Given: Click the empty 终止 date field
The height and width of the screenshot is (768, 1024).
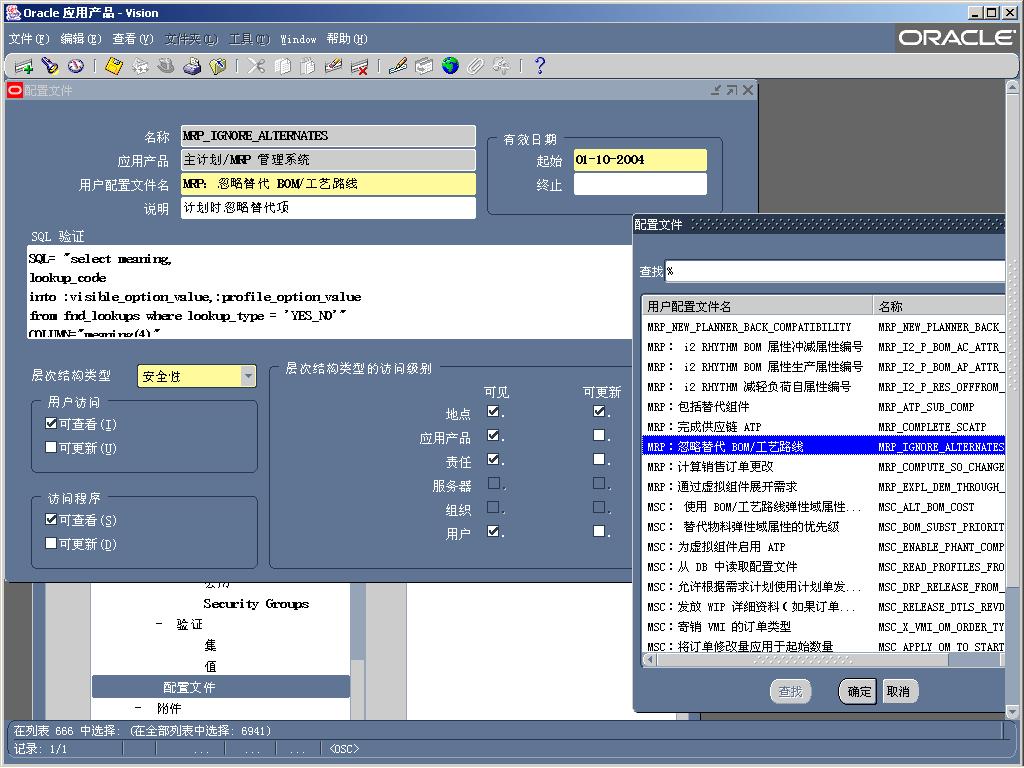Looking at the screenshot, I should tap(640, 184).
